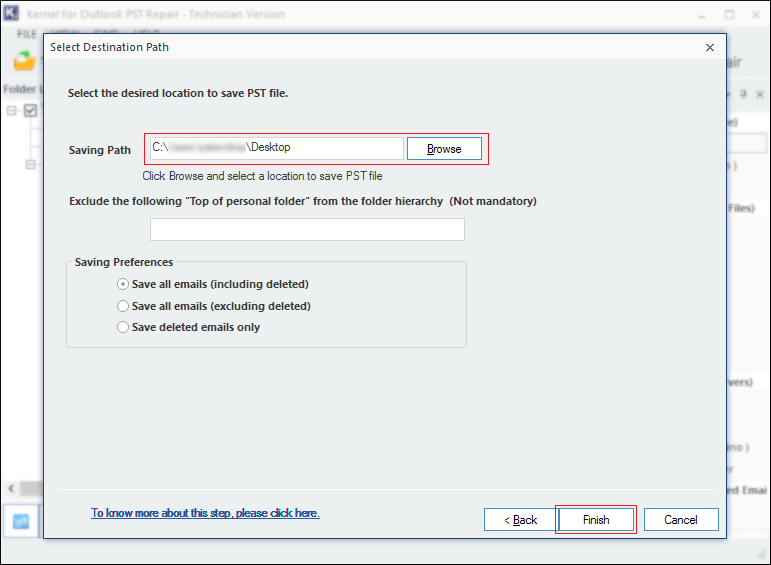The image size is (771, 565).
Task: Open the 'To know more about this step' link
Action: (205, 513)
